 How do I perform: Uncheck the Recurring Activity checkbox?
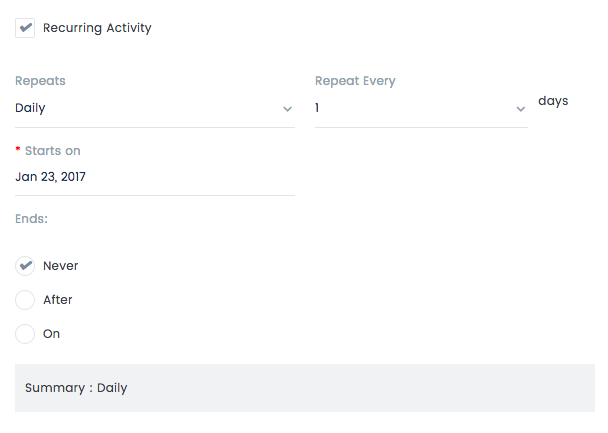click(x=25, y=28)
